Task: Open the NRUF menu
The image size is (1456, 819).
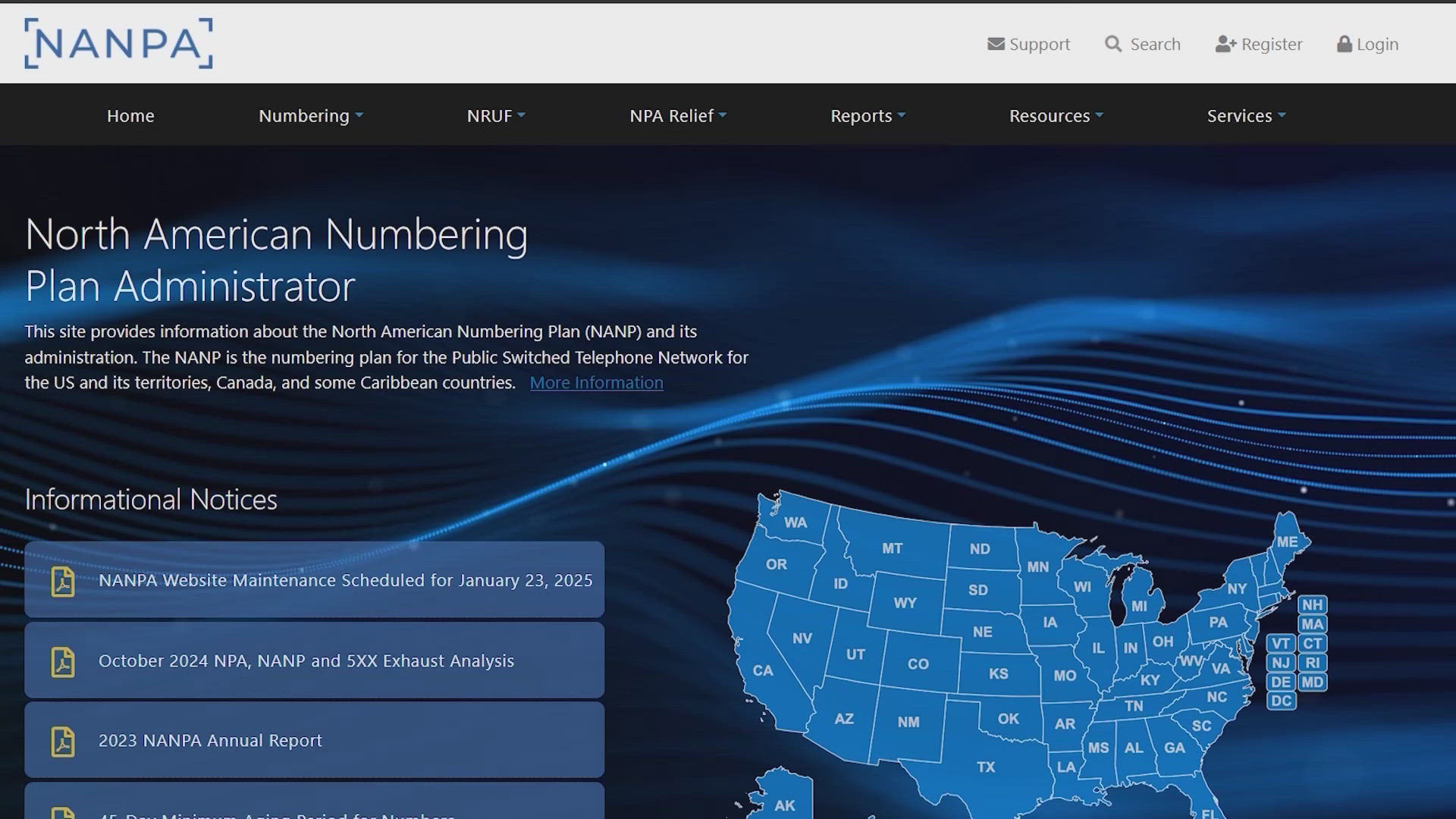Action: (496, 116)
